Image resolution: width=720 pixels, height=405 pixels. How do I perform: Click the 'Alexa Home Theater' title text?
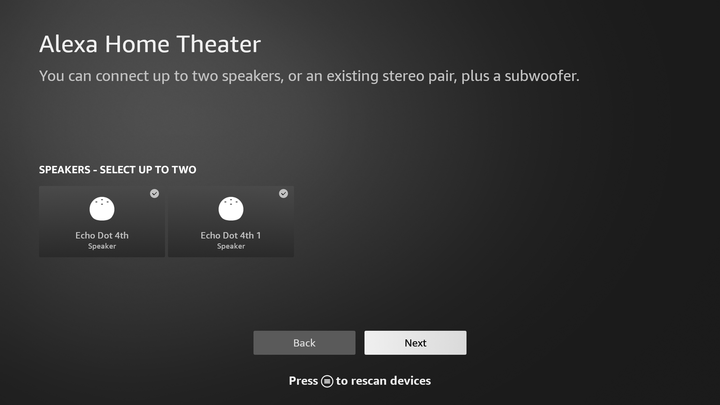150,44
